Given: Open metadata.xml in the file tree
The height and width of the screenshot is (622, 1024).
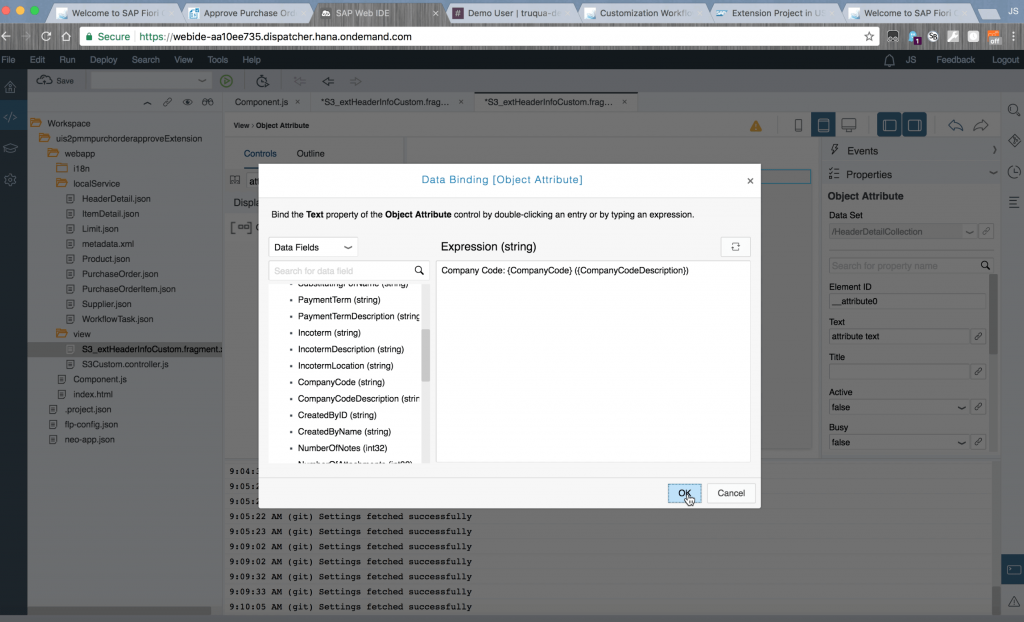Looking at the screenshot, I should coord(108,244).
